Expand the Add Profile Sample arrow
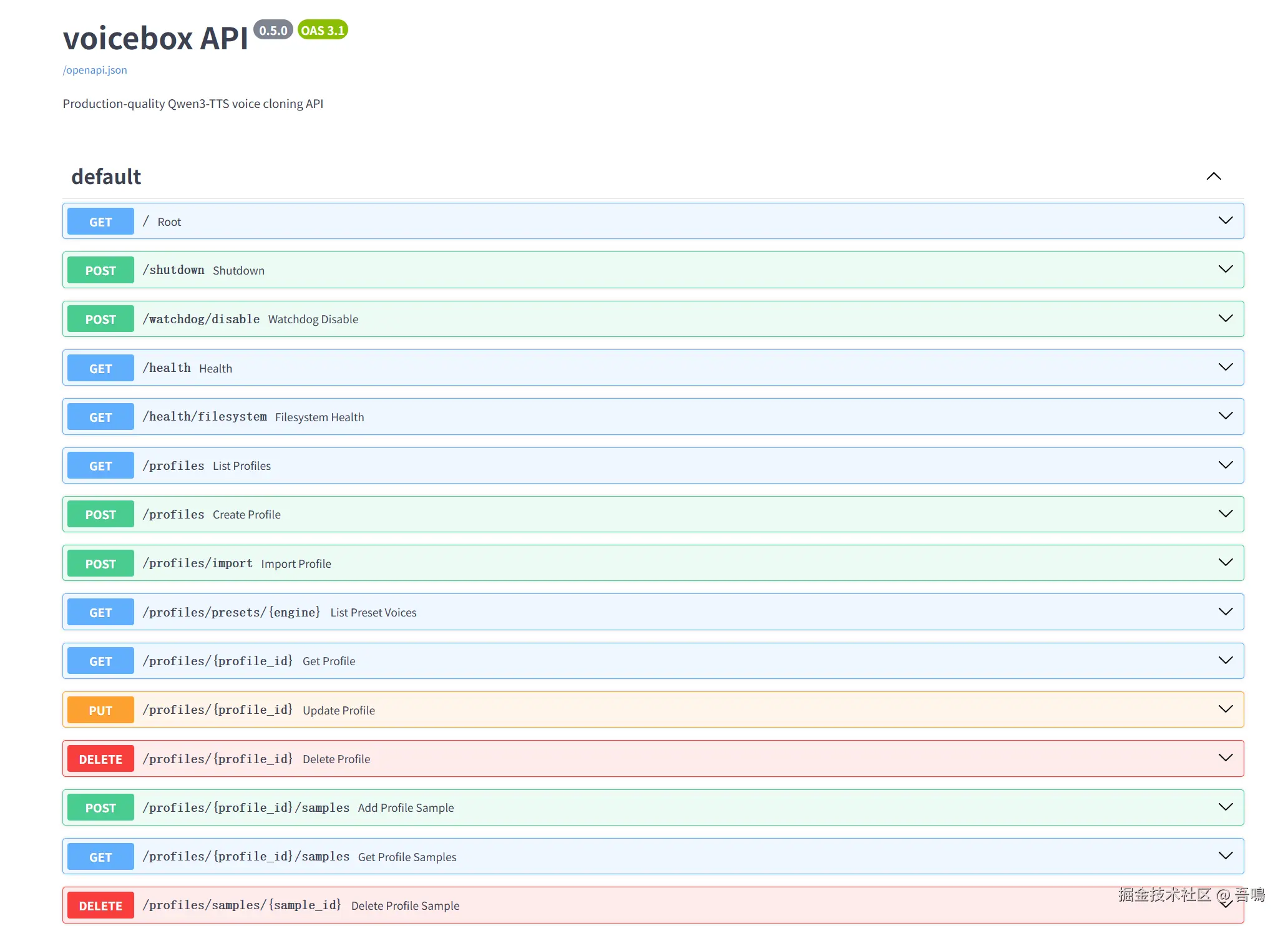 point(1226,807)
